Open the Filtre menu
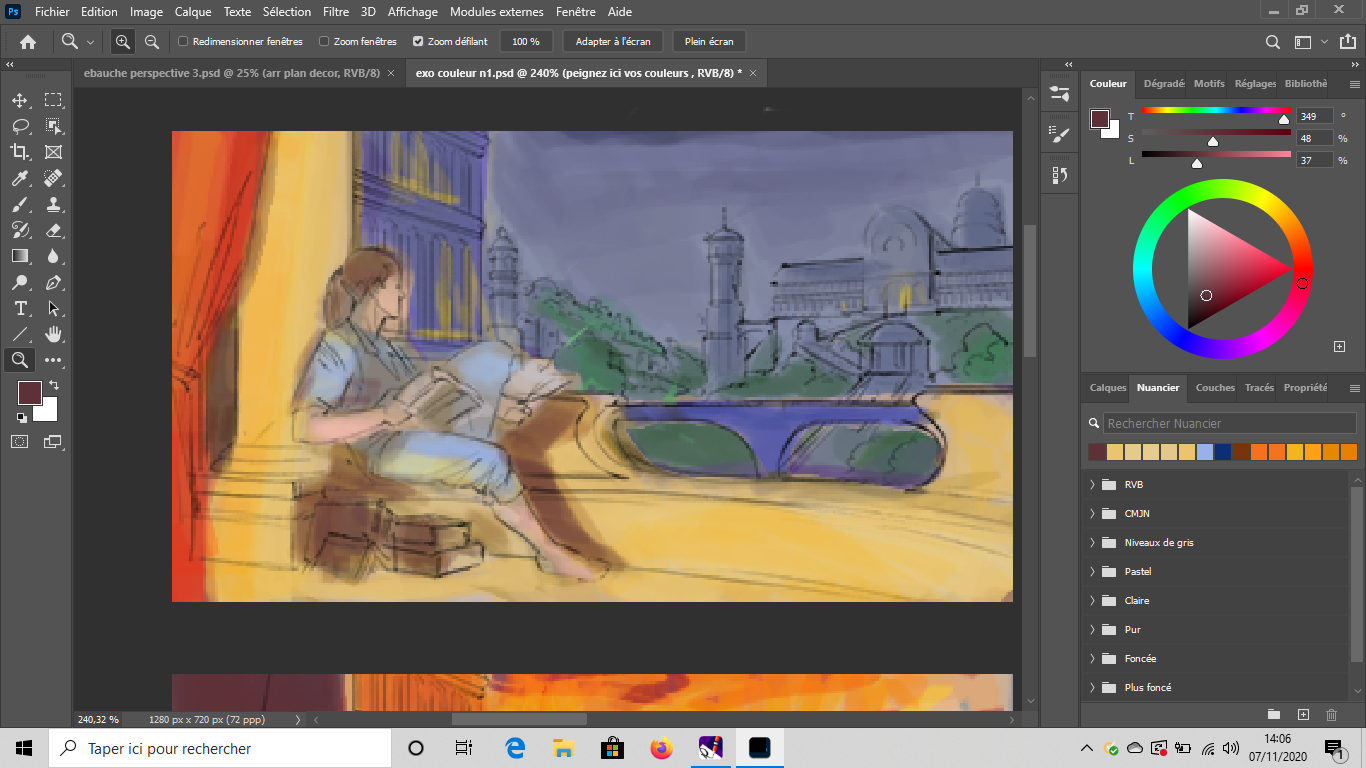1366x768 pixels. (336, 12)
